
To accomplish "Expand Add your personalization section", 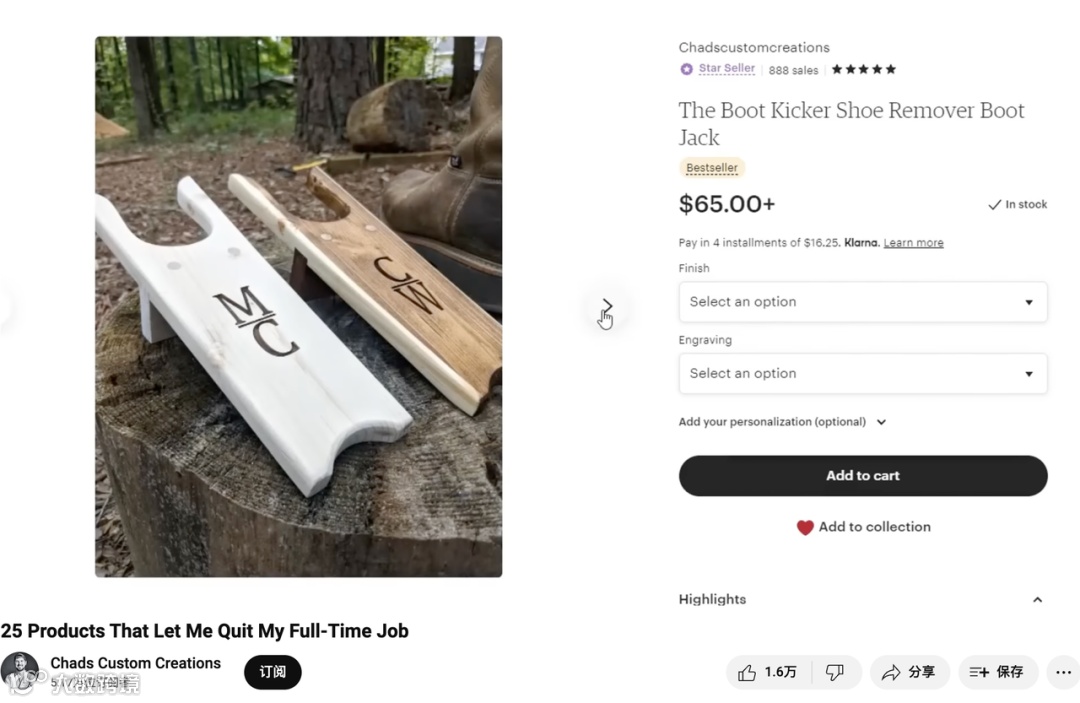I will click(782, 422).
